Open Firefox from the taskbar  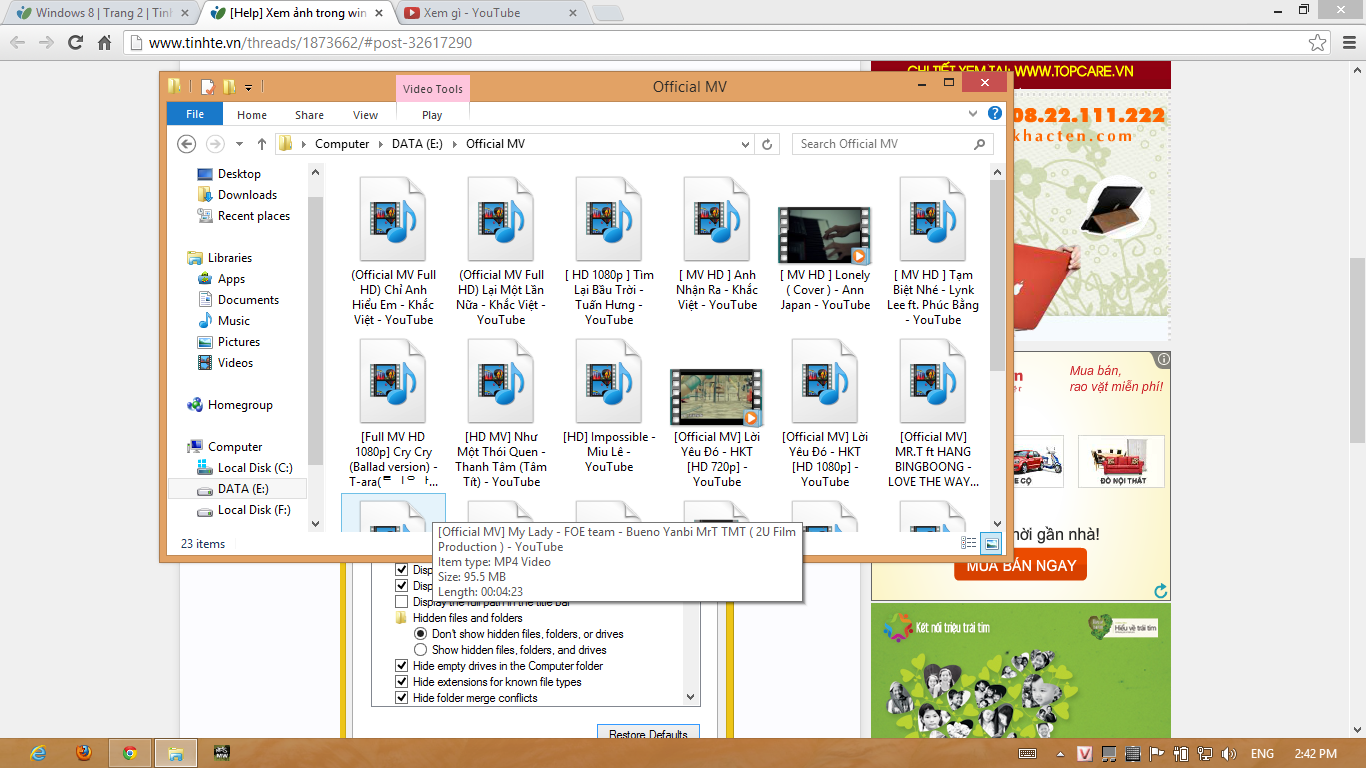pyautogui.click(x=84, y=753)
